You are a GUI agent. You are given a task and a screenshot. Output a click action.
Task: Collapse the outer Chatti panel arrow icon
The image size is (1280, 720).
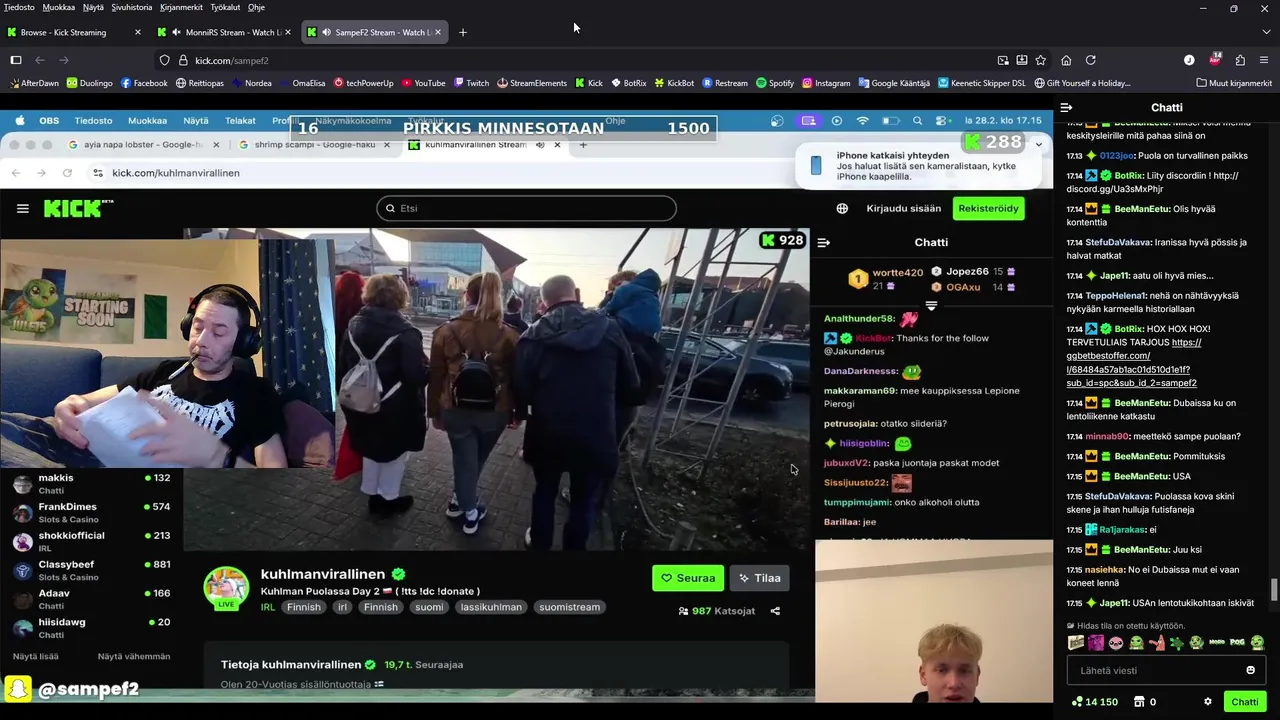(1066, 107)
